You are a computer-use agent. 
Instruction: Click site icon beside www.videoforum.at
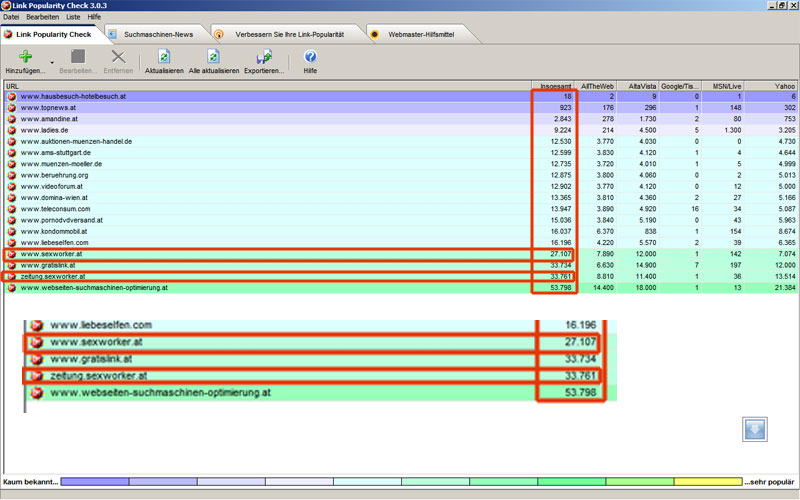(11, 186)
